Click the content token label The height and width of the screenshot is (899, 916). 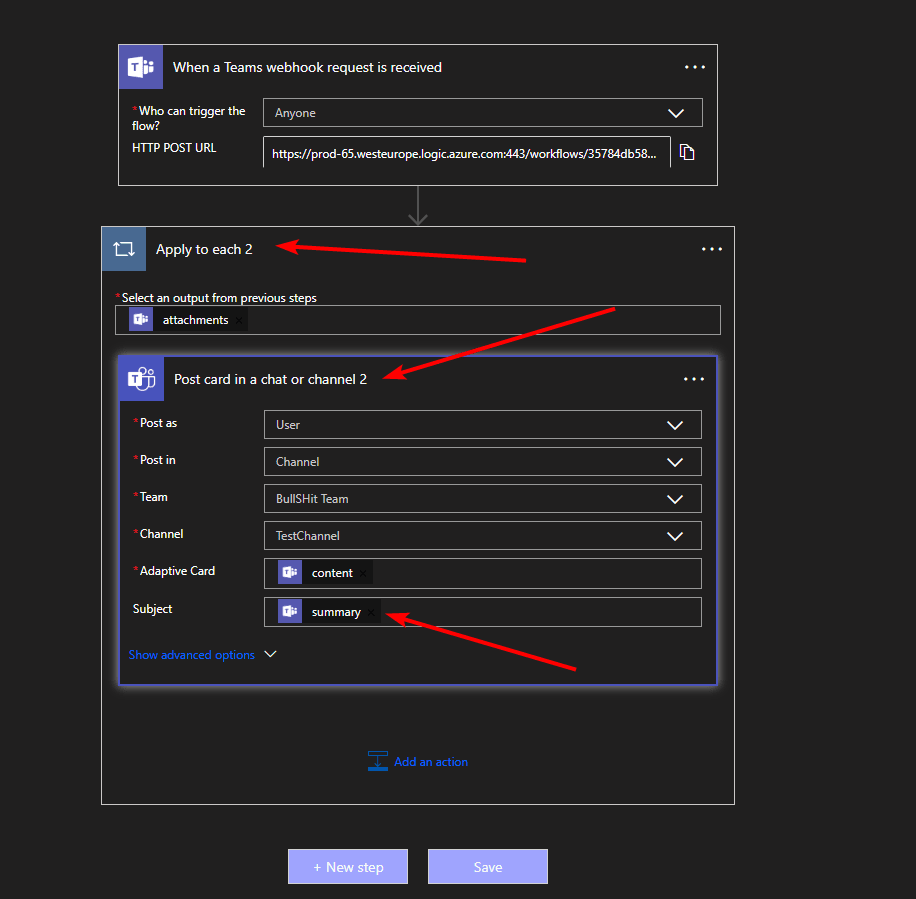332,573
